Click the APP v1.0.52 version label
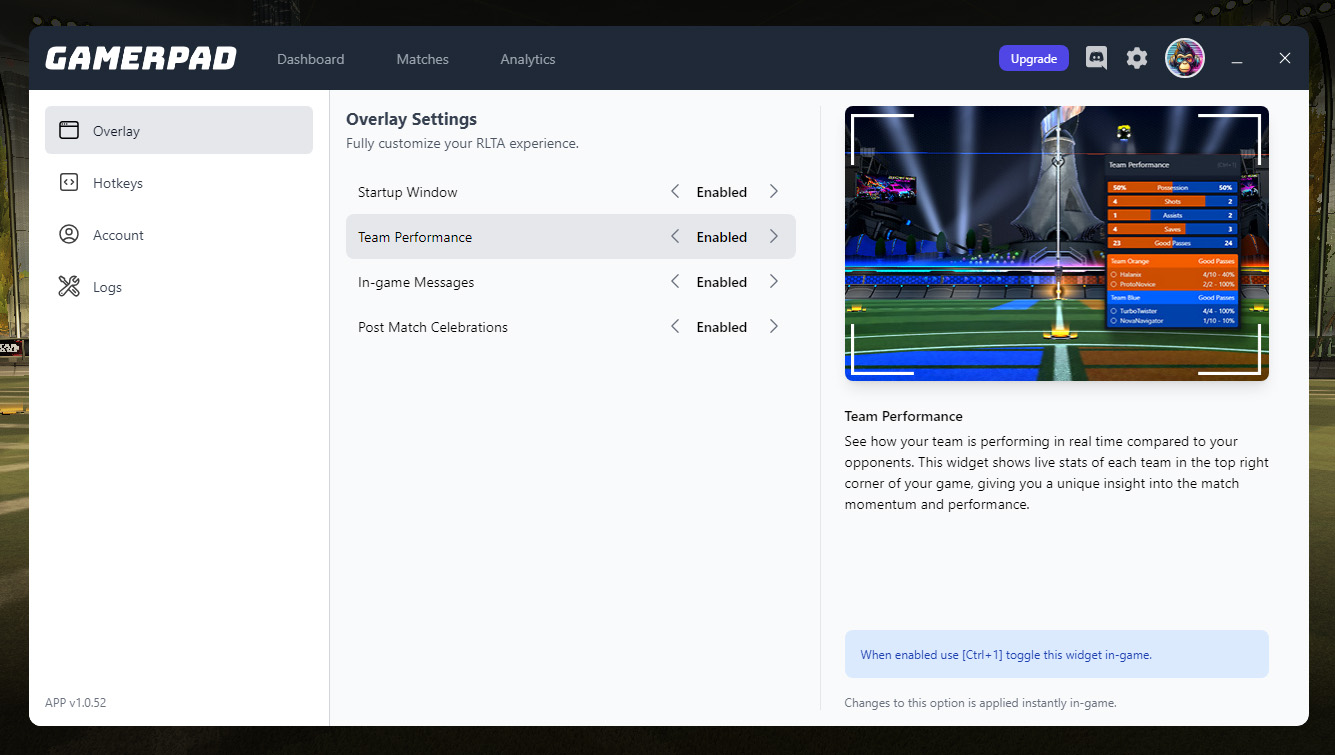1335x755 pixels. tap(76, 702)
